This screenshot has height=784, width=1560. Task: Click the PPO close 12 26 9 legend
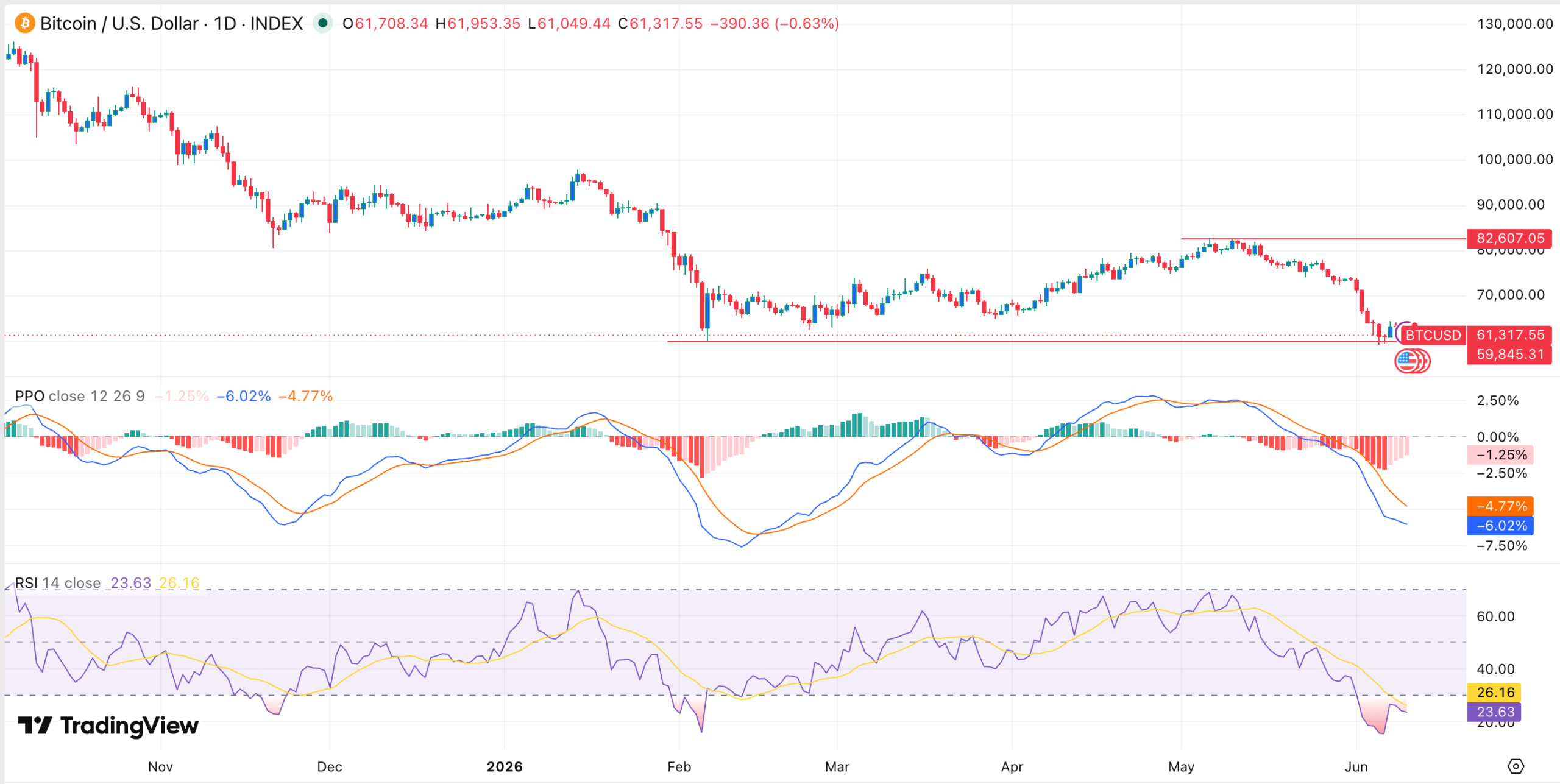[x=80, y=396]
